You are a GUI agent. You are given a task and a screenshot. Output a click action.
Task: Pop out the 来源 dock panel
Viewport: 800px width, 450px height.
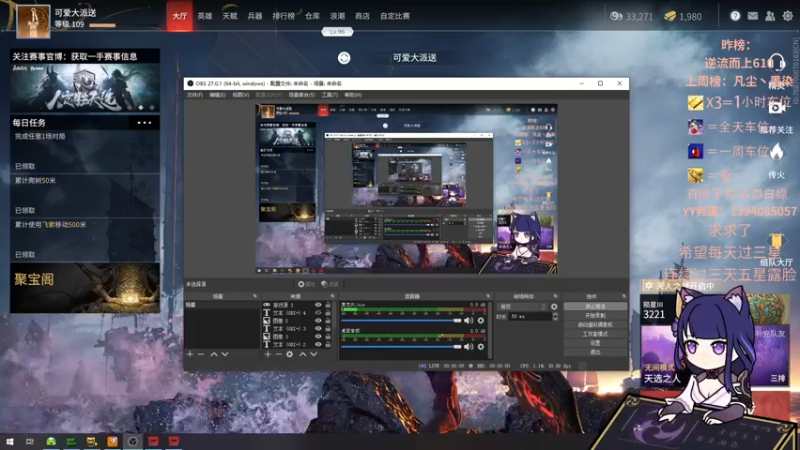point(332,296)
